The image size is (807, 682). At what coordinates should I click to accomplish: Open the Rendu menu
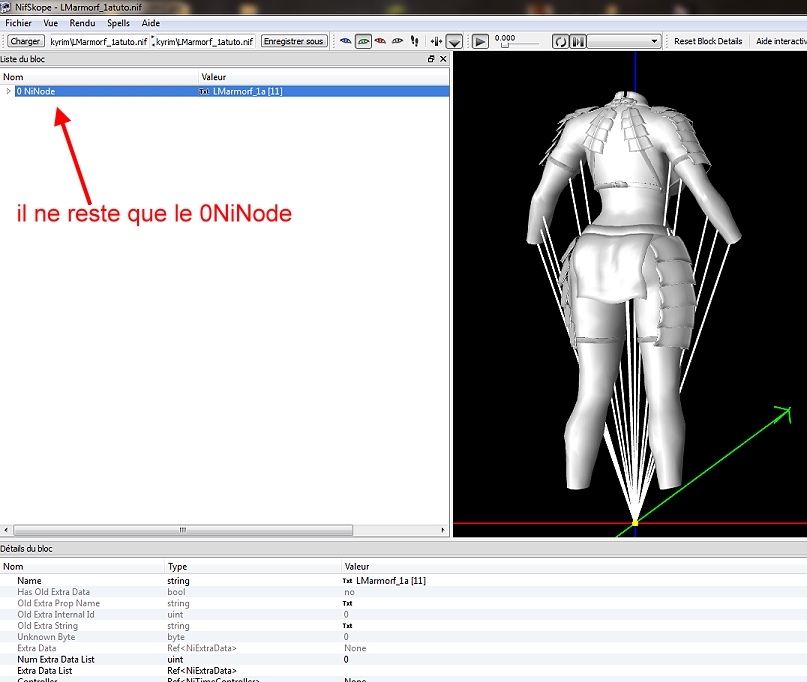coord(82,23)
